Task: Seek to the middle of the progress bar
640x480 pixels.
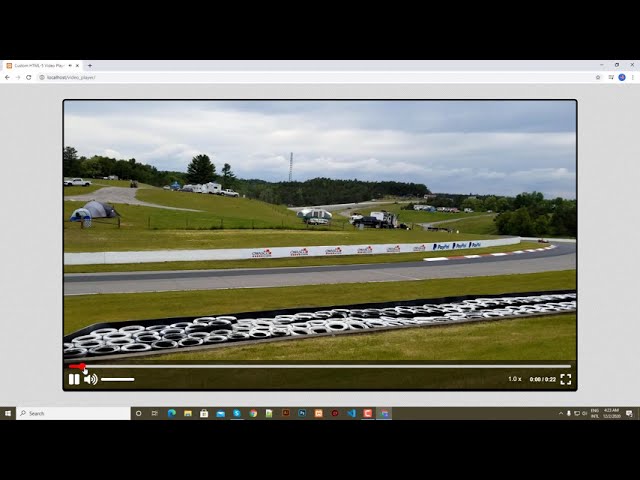Action: (320, 366)
